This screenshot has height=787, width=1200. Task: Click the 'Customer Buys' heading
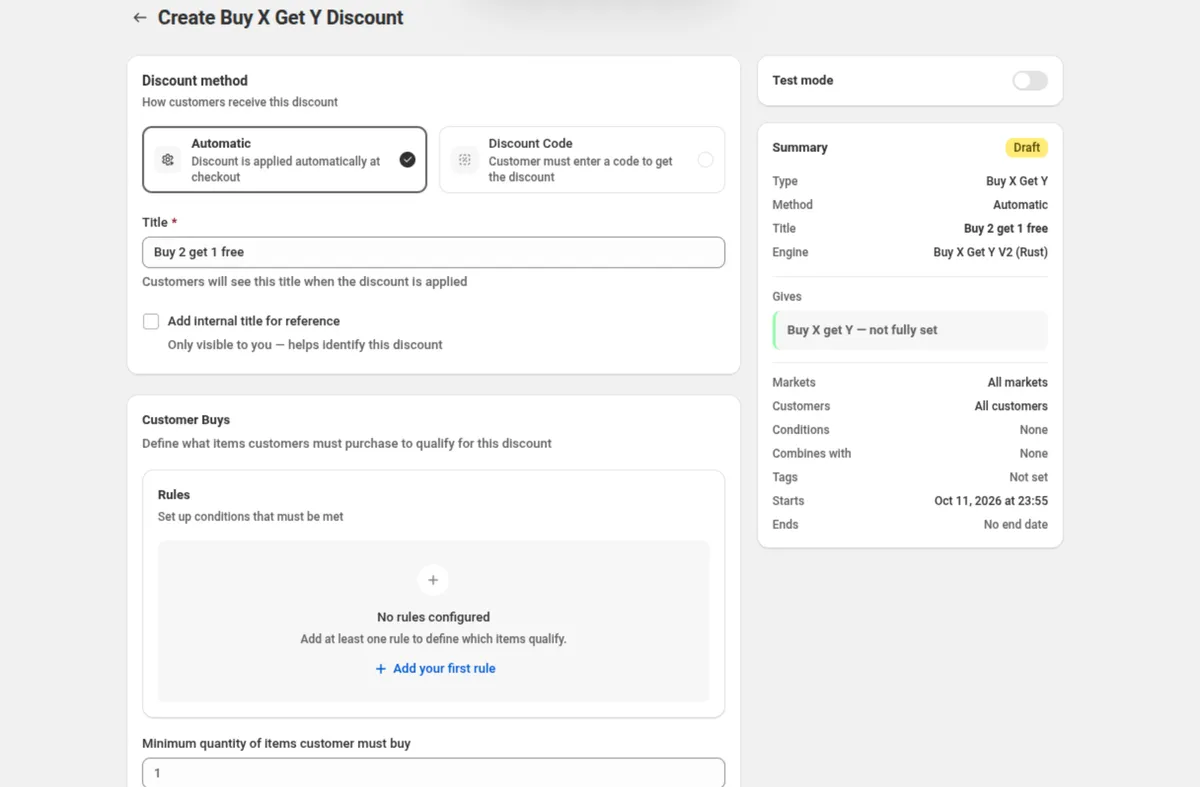click(186, 420)
